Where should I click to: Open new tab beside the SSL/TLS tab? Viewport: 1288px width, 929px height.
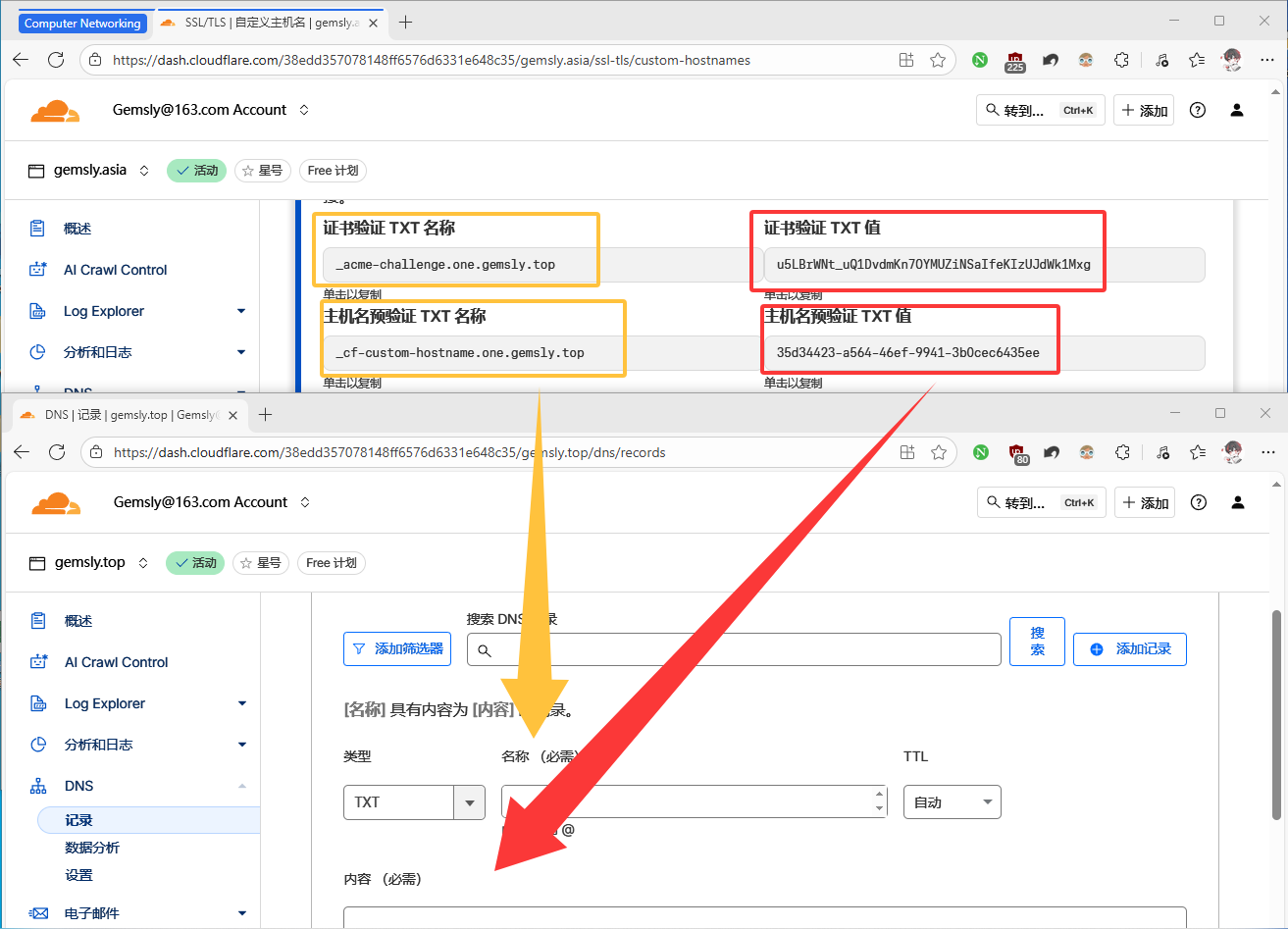click(x=405, y=22)
